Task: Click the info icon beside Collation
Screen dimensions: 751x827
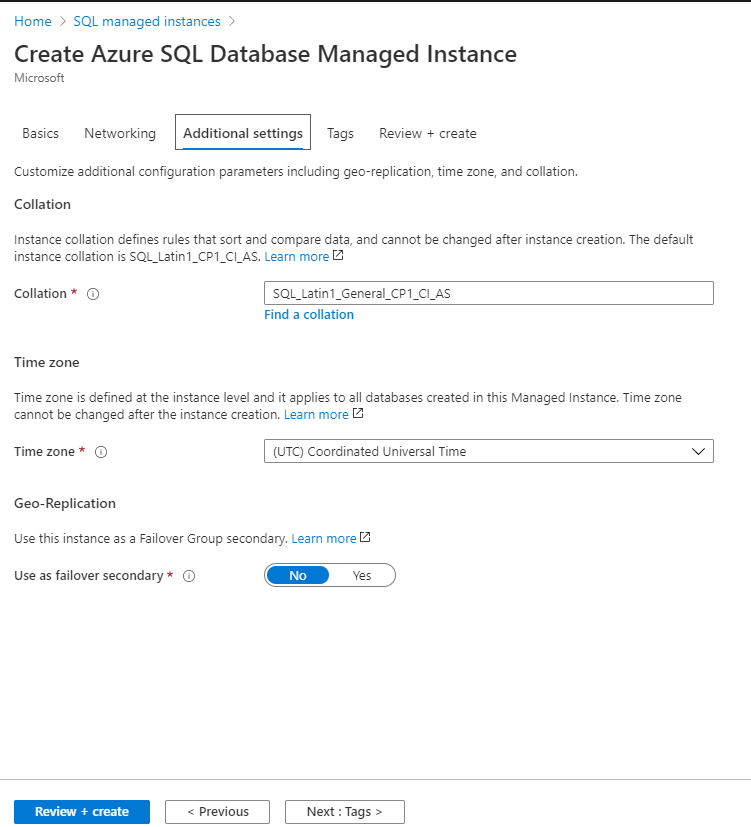Action: pyautogui.click(x=93, y=293)
